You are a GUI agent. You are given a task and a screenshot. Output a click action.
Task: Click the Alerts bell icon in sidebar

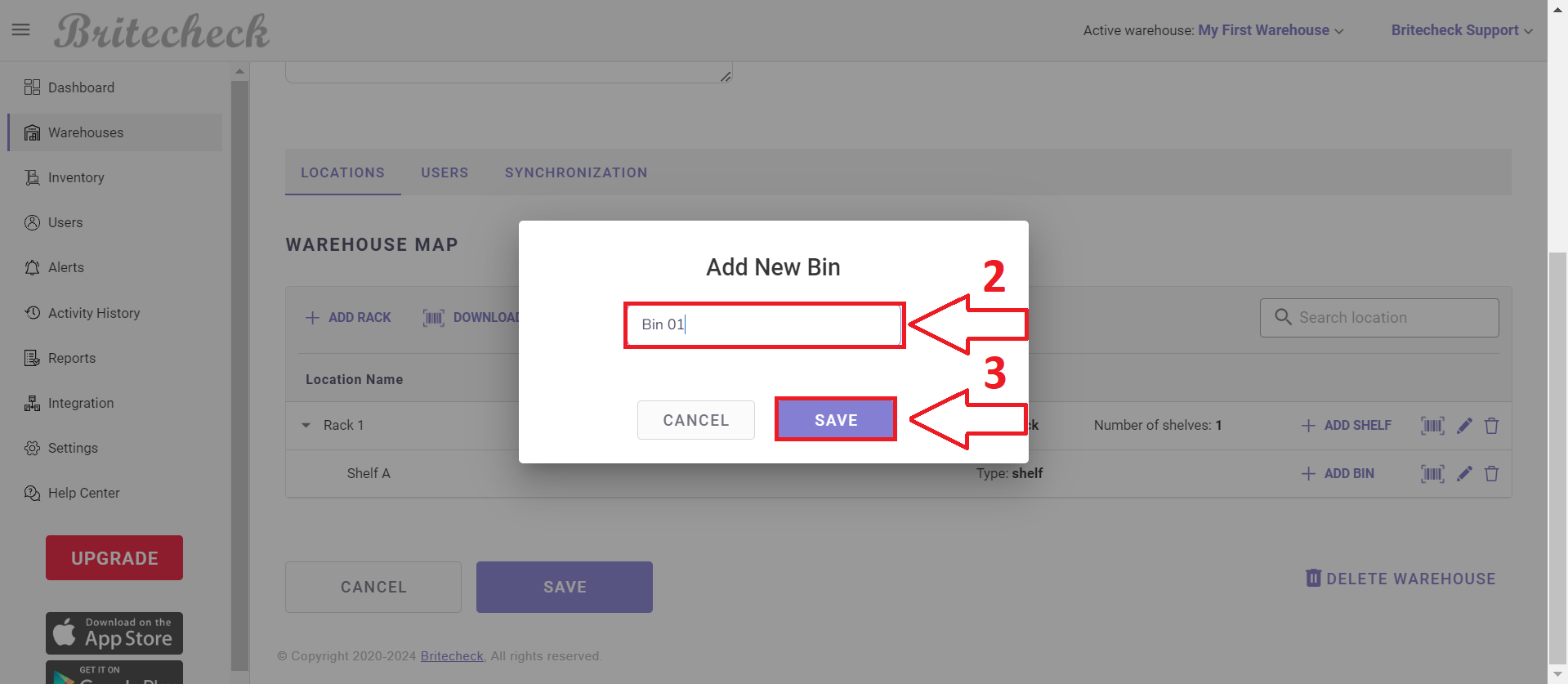[x=32, y=267]
